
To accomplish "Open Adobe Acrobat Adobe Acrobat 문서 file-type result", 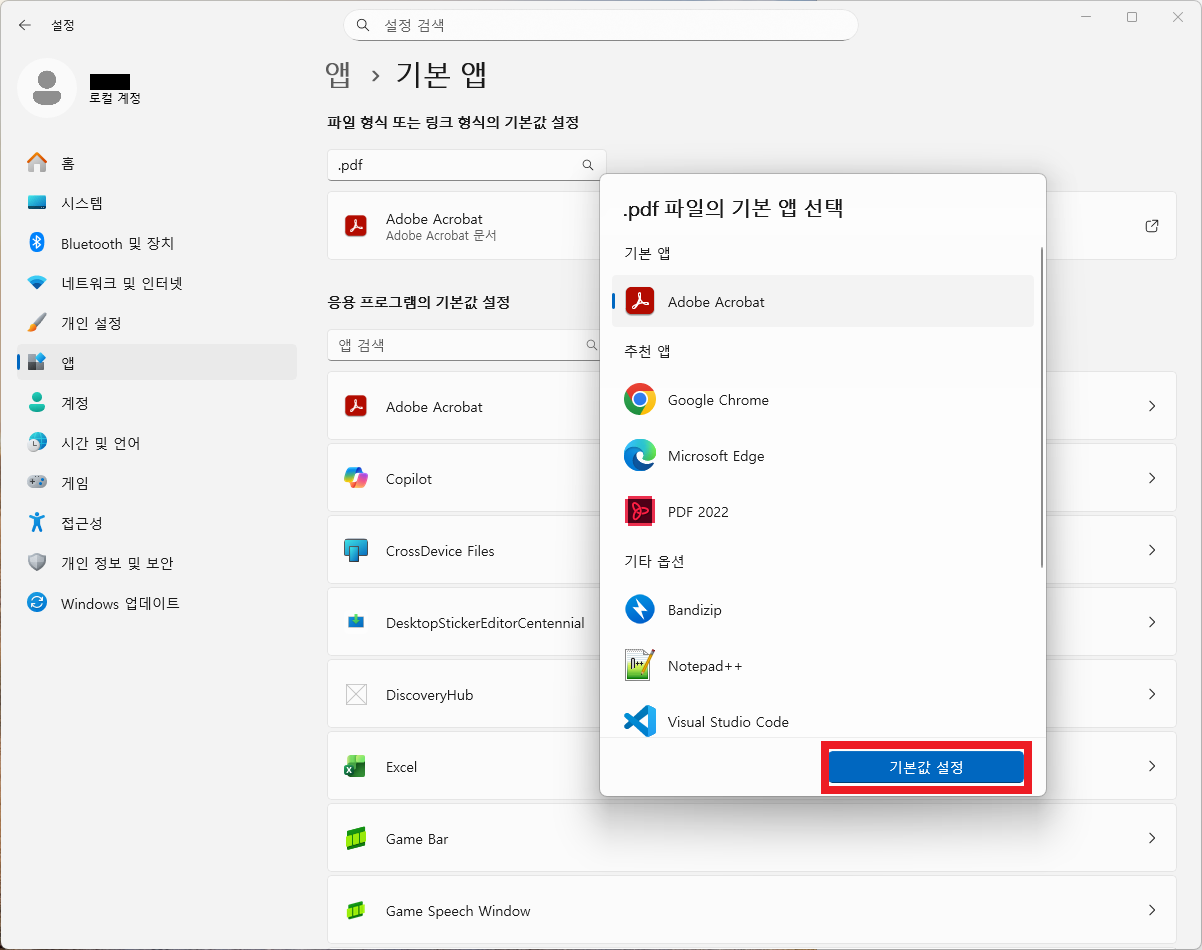I will click(463, 226).
